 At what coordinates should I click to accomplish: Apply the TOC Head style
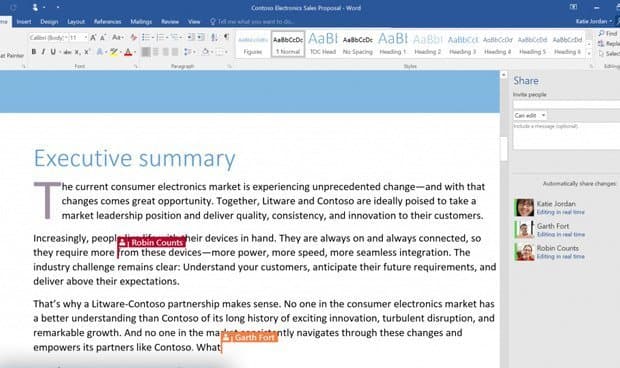tap(323, 44)
